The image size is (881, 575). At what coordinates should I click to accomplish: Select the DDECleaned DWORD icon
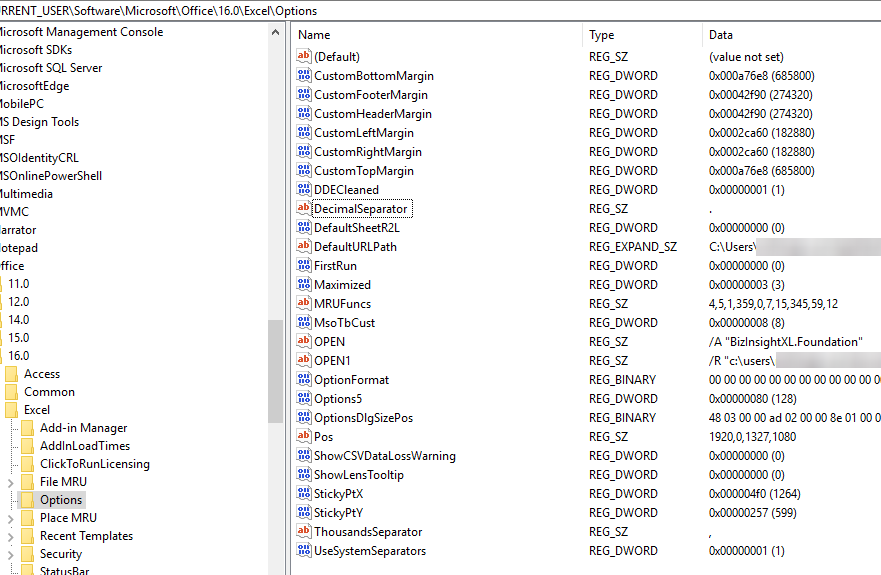coord(304,189)
